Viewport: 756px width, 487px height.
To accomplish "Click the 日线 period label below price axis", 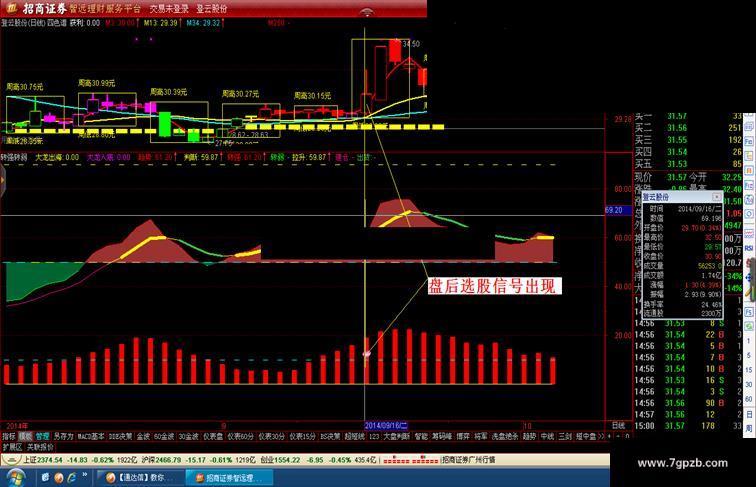I will click(x=619, y=425).
